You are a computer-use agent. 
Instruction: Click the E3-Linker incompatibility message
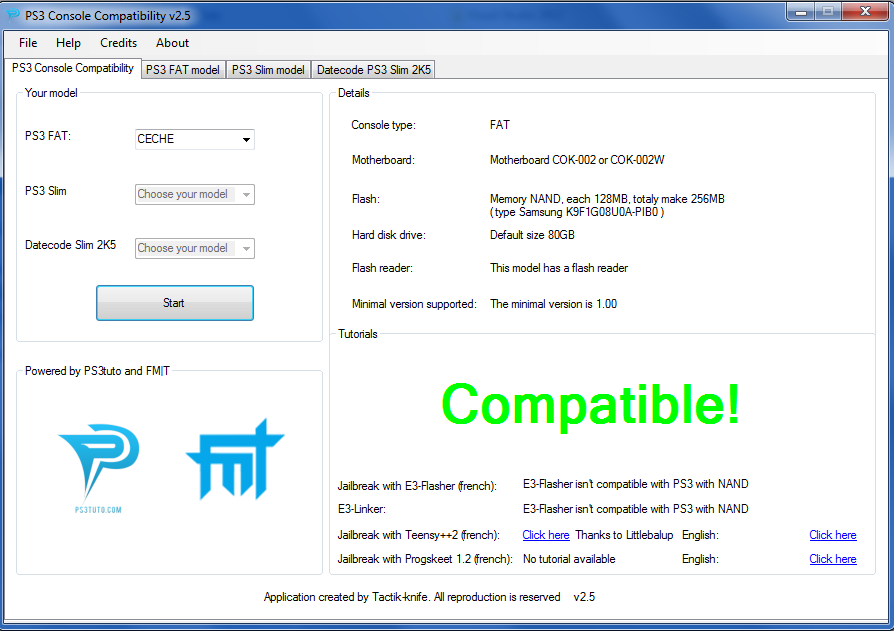tap(635, 508)
